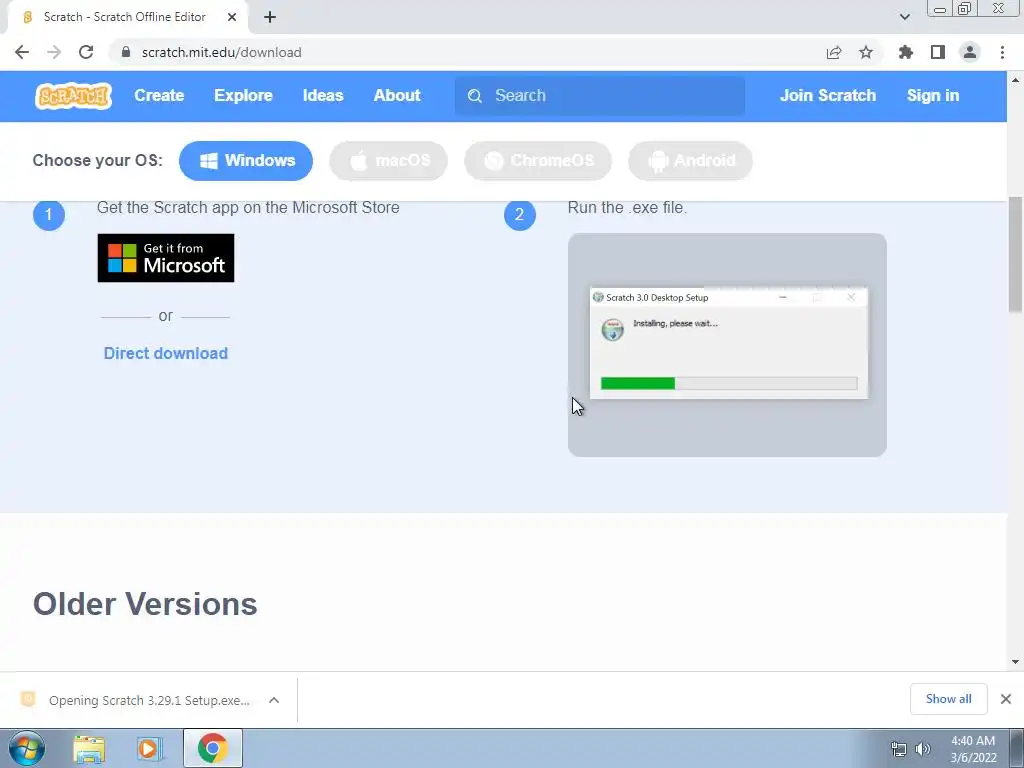The image size is (1024, 768).
Task: Open the About page
Action: coord(397,95)
